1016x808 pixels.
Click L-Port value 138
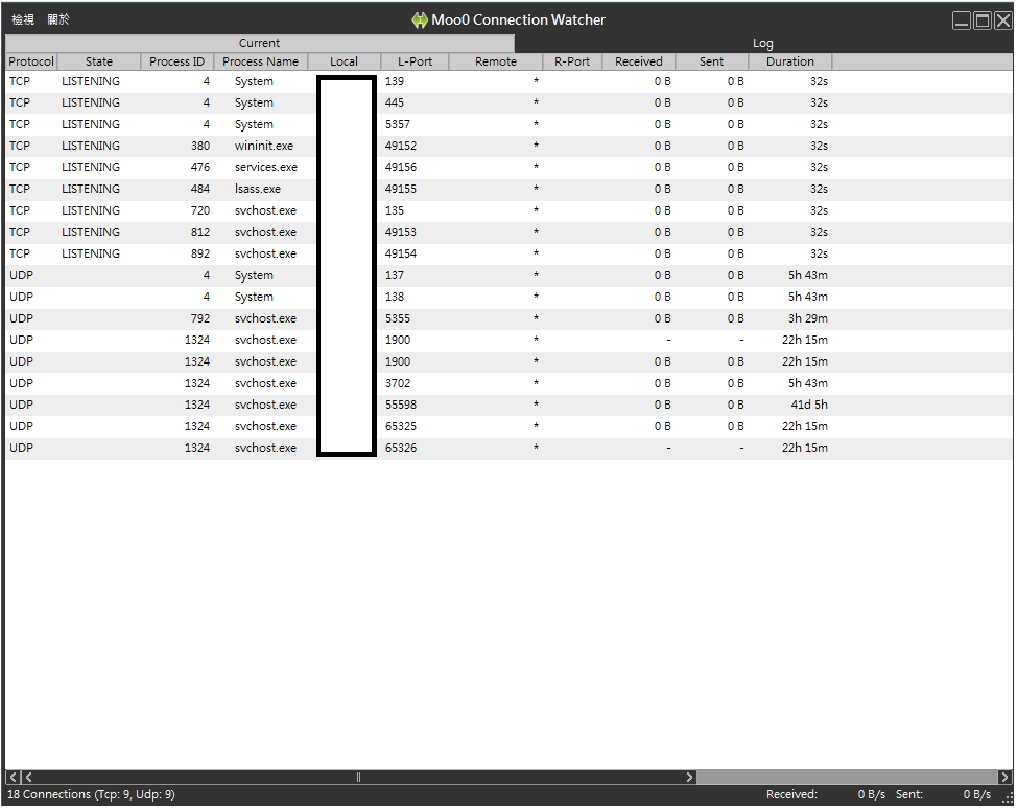394,297
